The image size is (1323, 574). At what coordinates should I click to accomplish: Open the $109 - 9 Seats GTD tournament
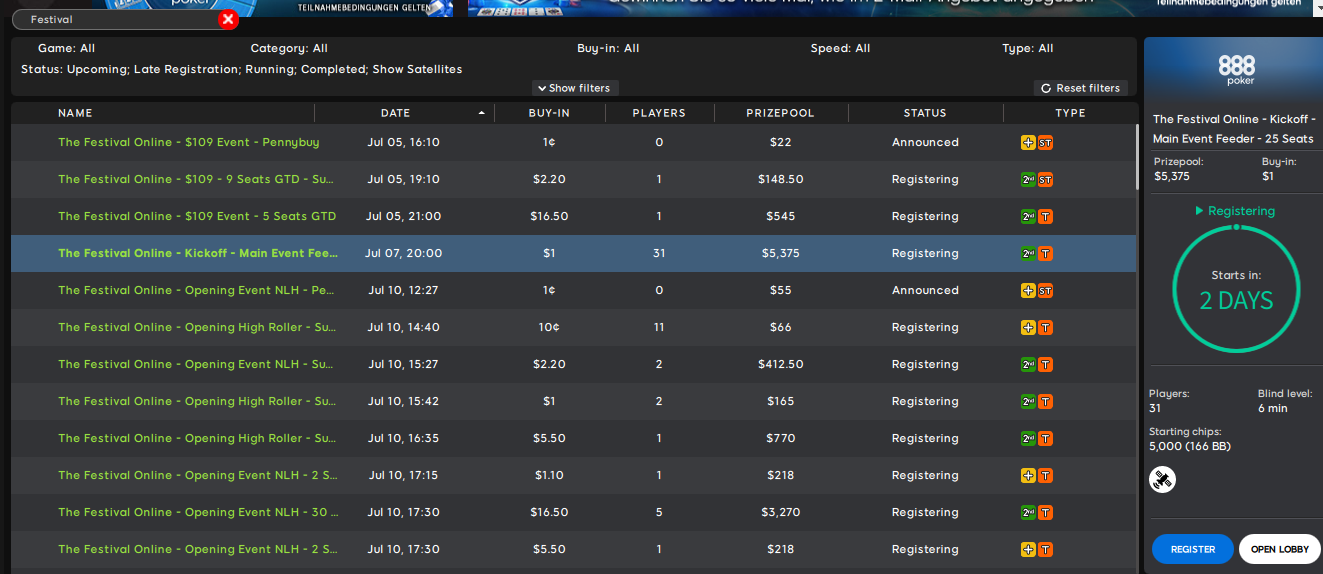coord(196,179)
